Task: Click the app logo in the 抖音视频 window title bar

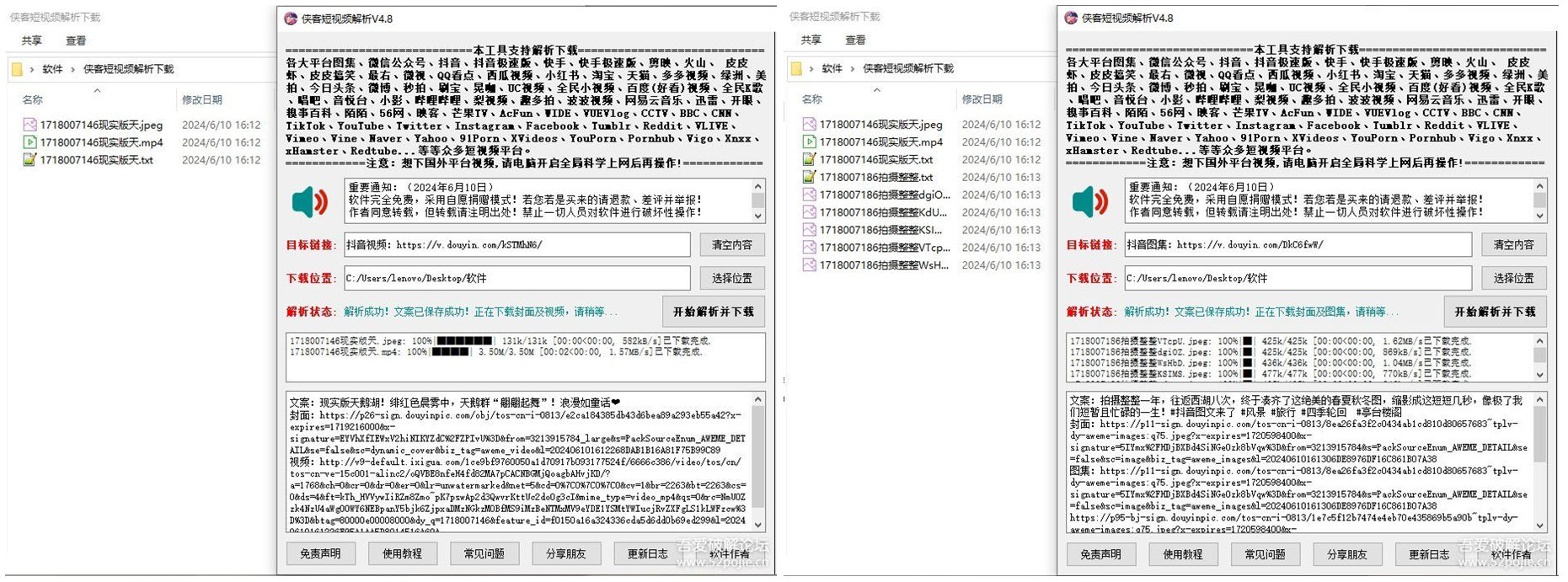Action: click(291, 18)
